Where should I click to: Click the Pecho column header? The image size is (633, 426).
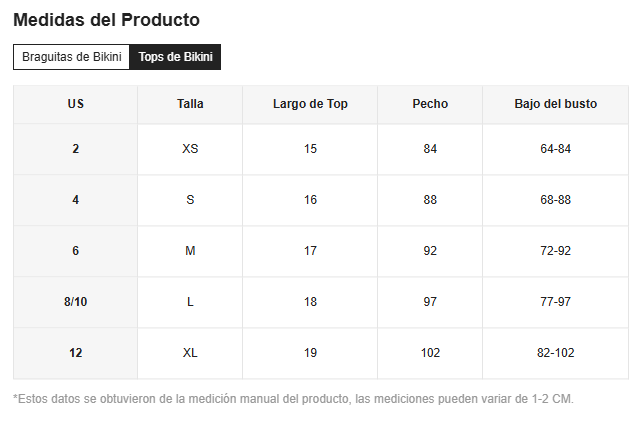[x=430, y=104]
